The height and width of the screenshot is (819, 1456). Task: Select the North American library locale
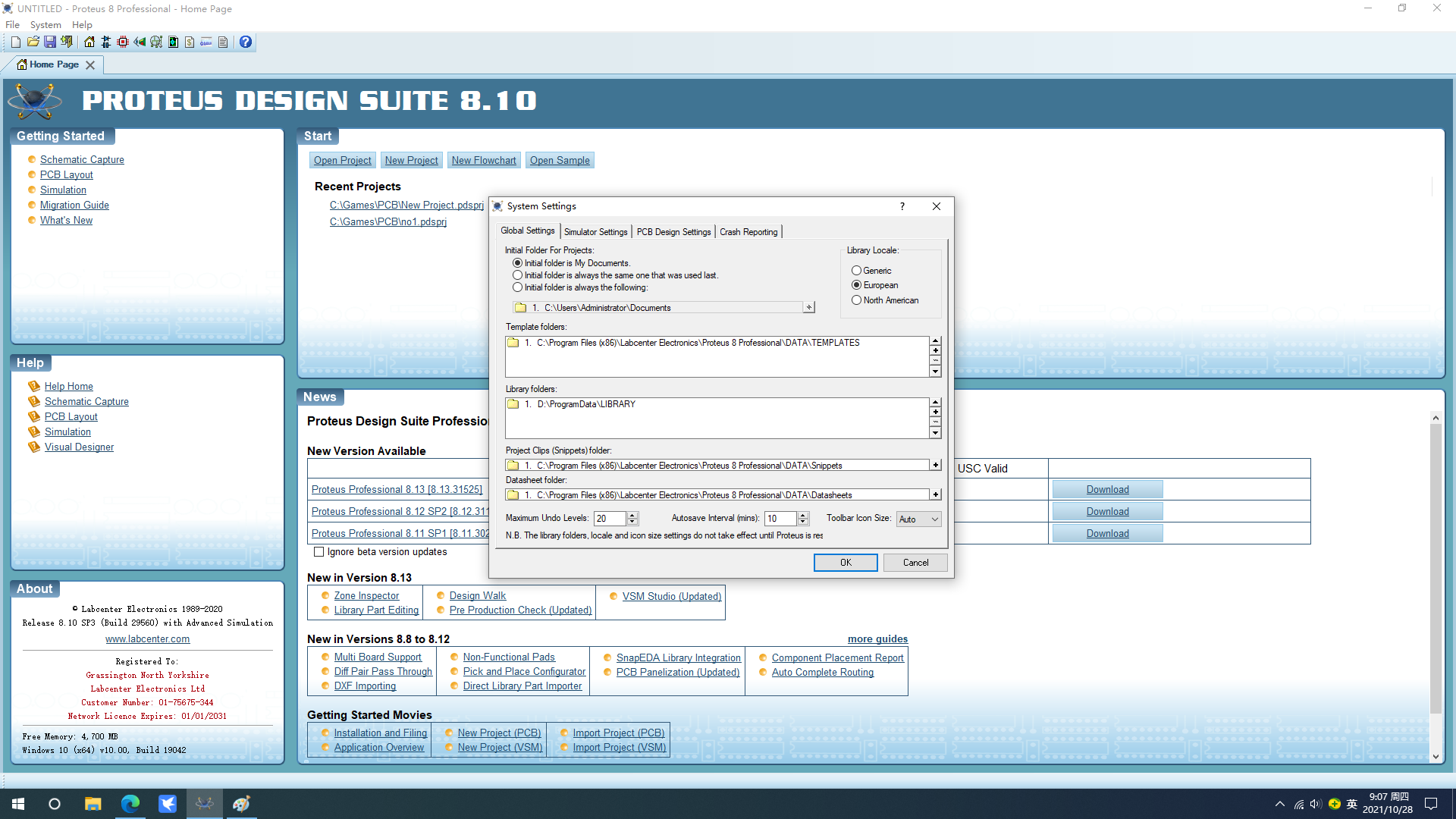[x=856, y=300]
